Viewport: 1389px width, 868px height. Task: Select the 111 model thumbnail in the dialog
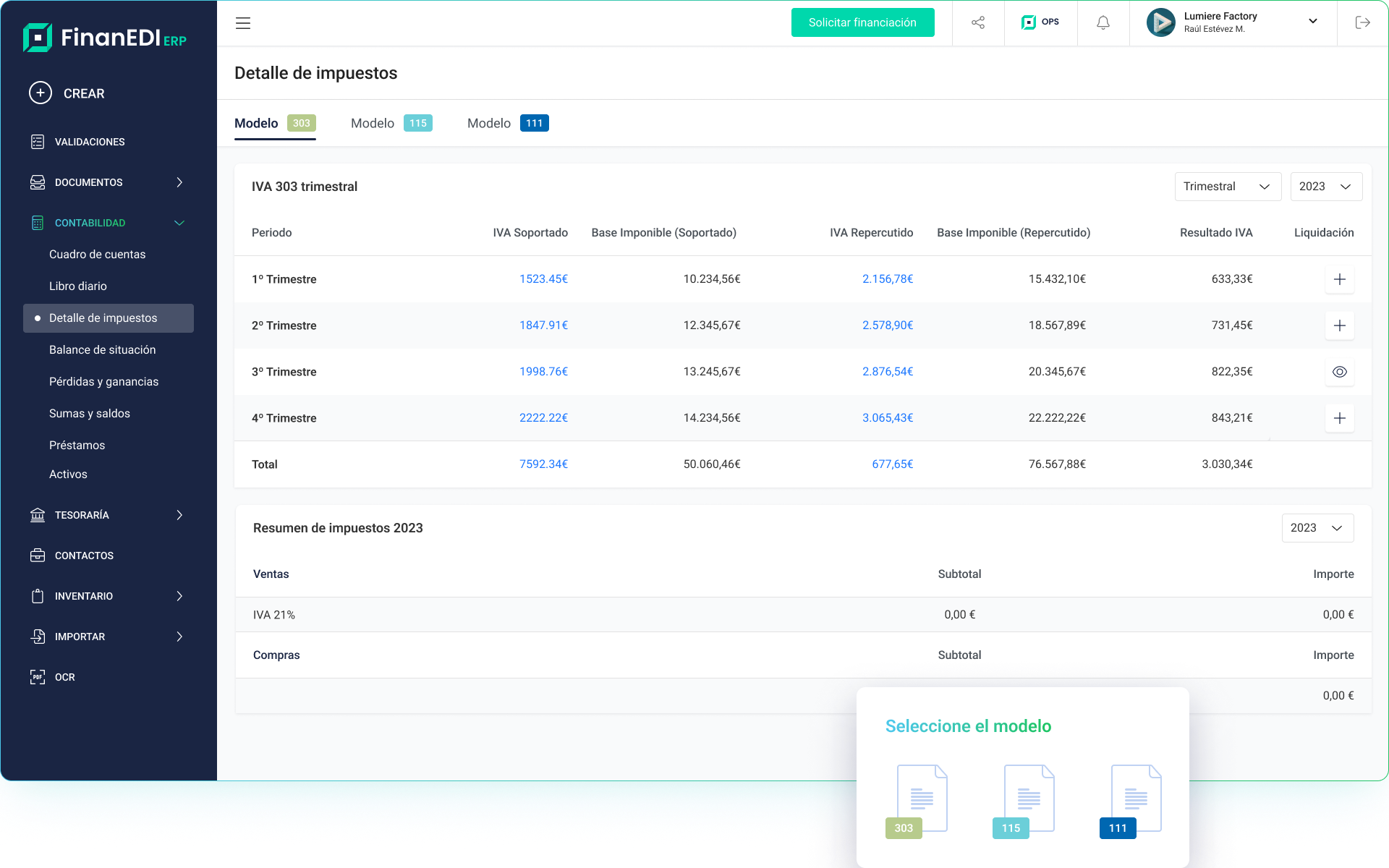1134,797
